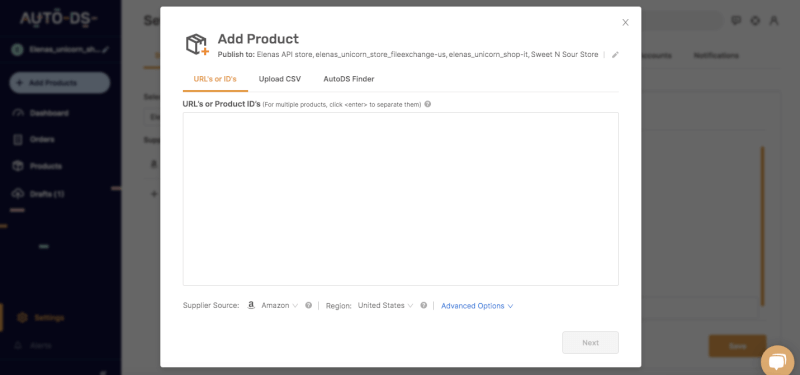800x375 pixels.
Task: Close the Add Product dialog
Action: tap(625, 22)
